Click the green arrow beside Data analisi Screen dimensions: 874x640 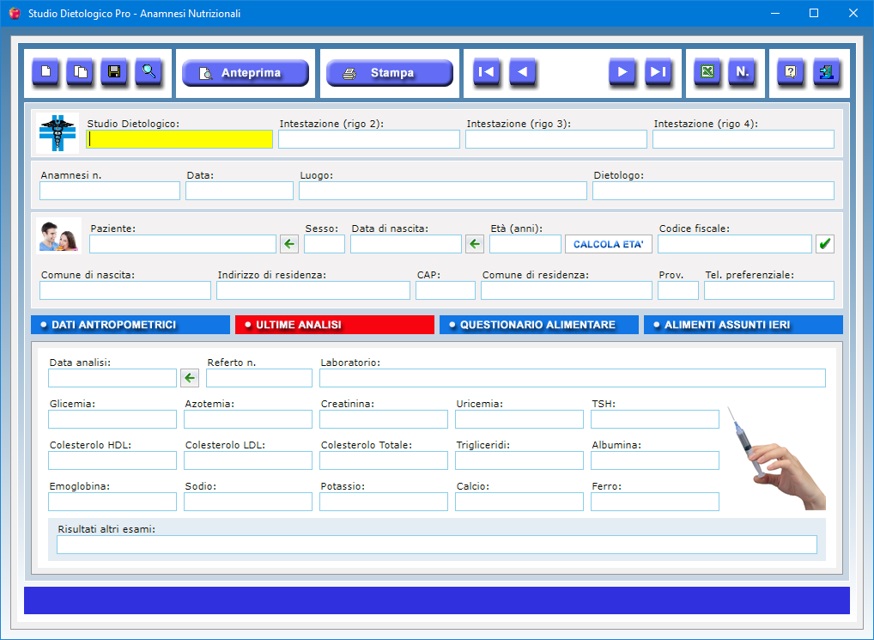(x=190, y=378)
